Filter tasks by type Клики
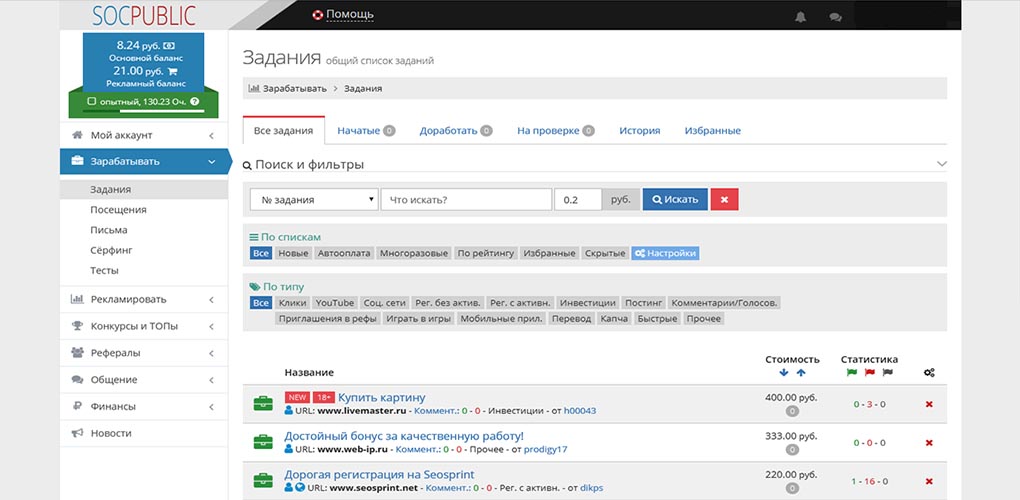Viewport: 1020px width, 500px height. coord(292,302)
